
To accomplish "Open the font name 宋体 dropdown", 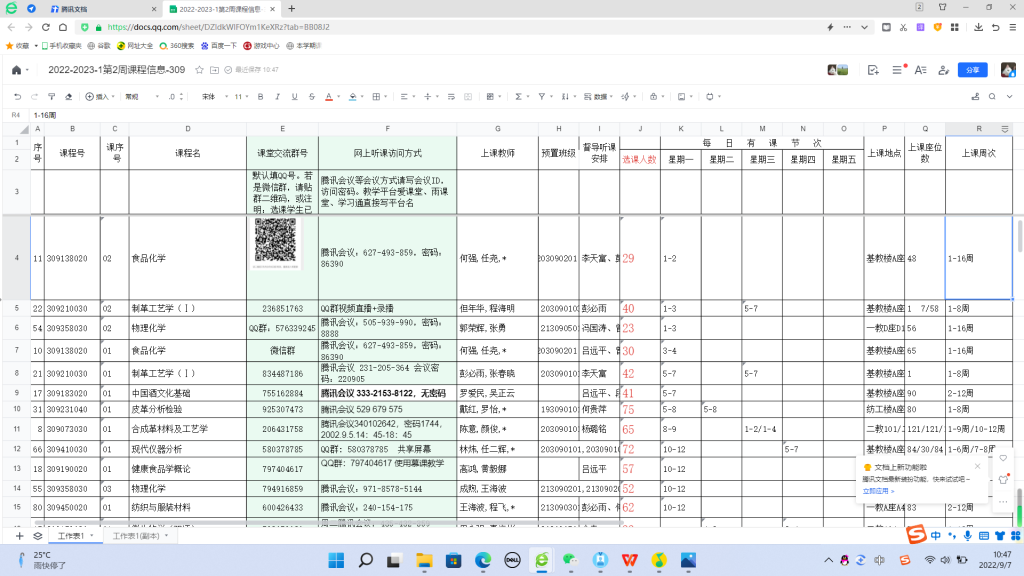I will 213,97.
